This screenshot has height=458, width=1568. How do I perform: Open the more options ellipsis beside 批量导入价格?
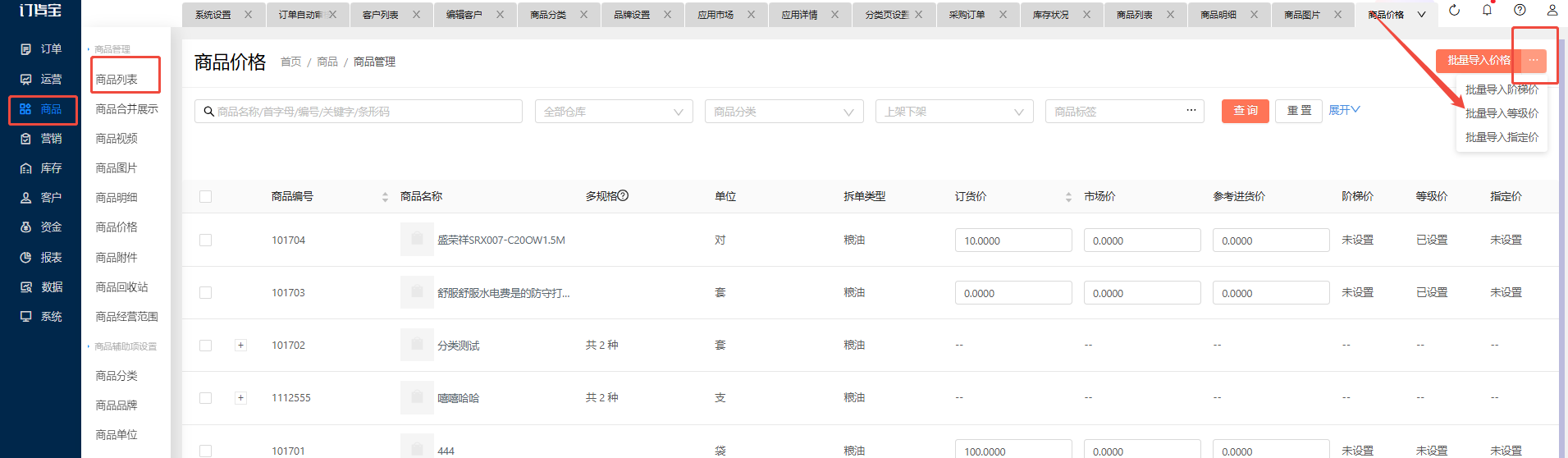coord(1534,61)
